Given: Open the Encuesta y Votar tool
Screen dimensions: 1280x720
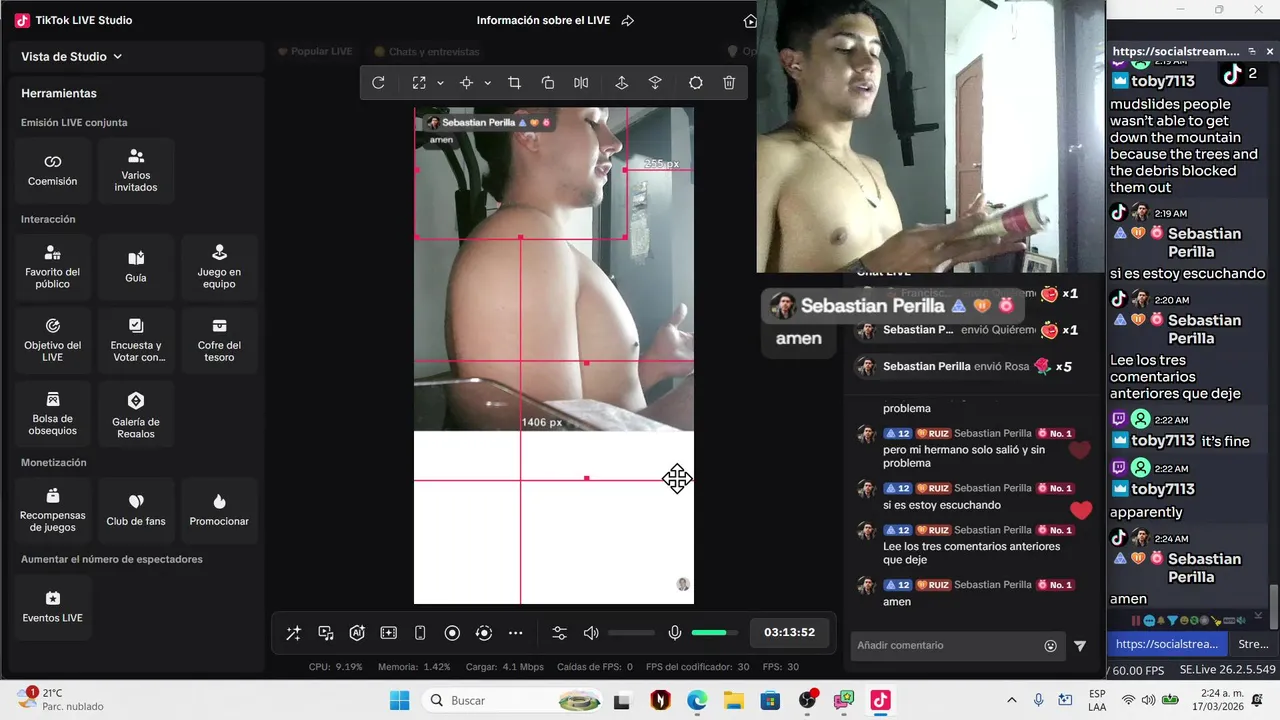Looking at the screenshot, I should coord(136,340).
